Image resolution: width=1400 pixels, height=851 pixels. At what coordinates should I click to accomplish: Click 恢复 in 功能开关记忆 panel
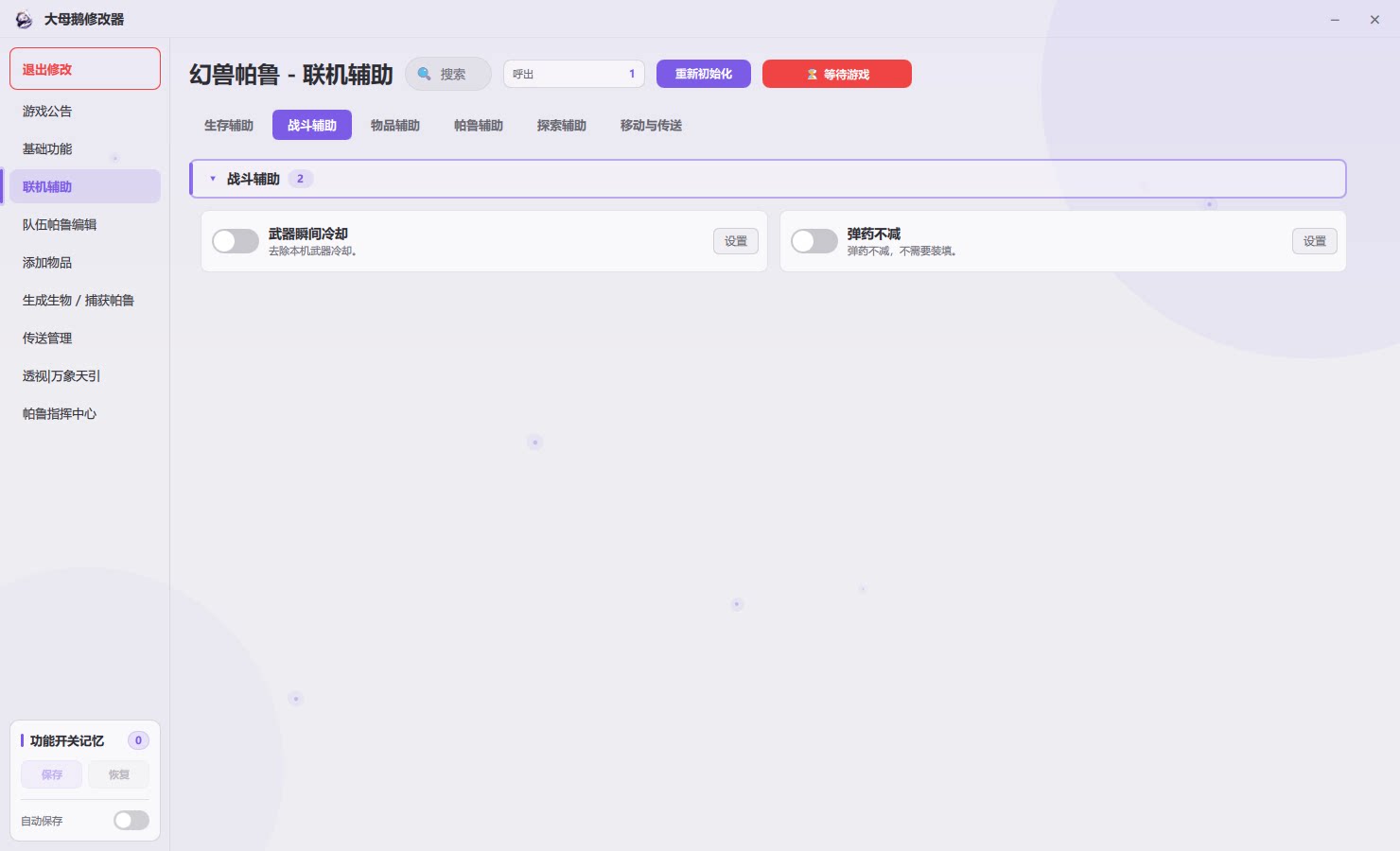[x=119, y=774]
